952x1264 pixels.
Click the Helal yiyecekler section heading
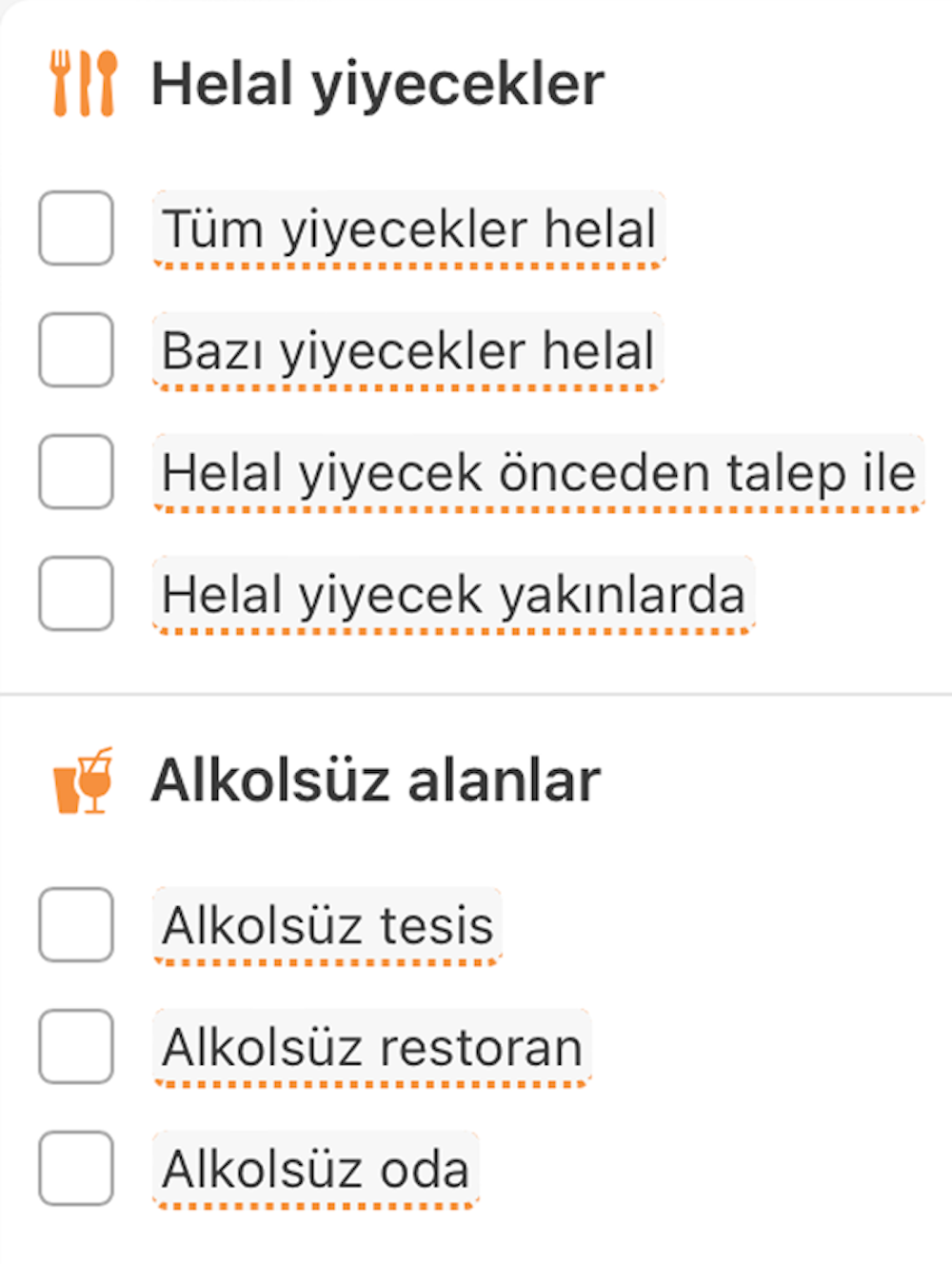377,84
